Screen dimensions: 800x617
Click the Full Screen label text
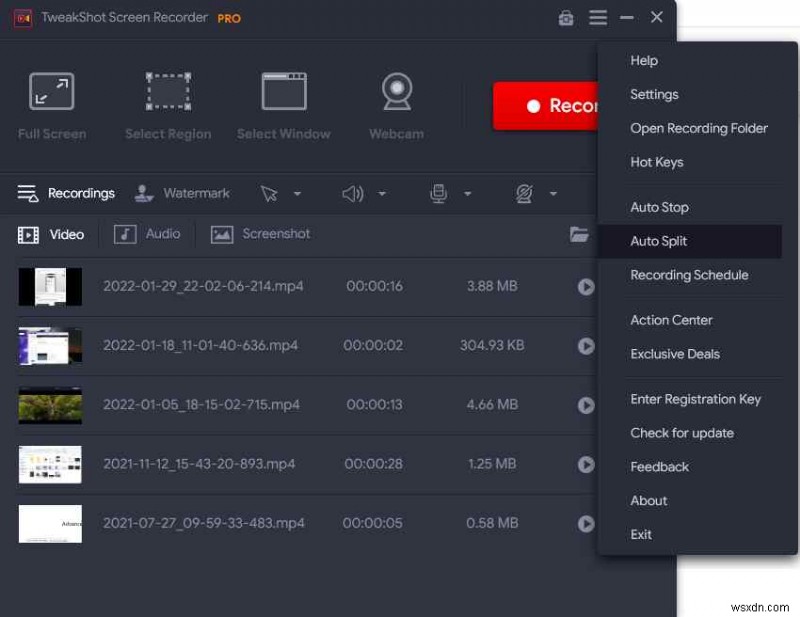click(x=52, y=134)
